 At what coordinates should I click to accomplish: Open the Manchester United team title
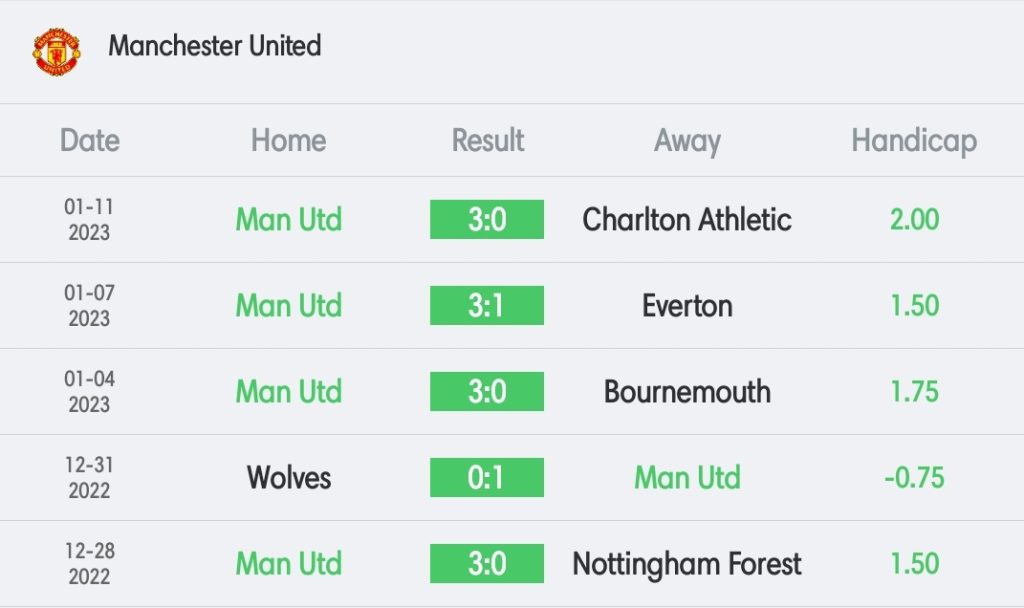click(215, 46)
